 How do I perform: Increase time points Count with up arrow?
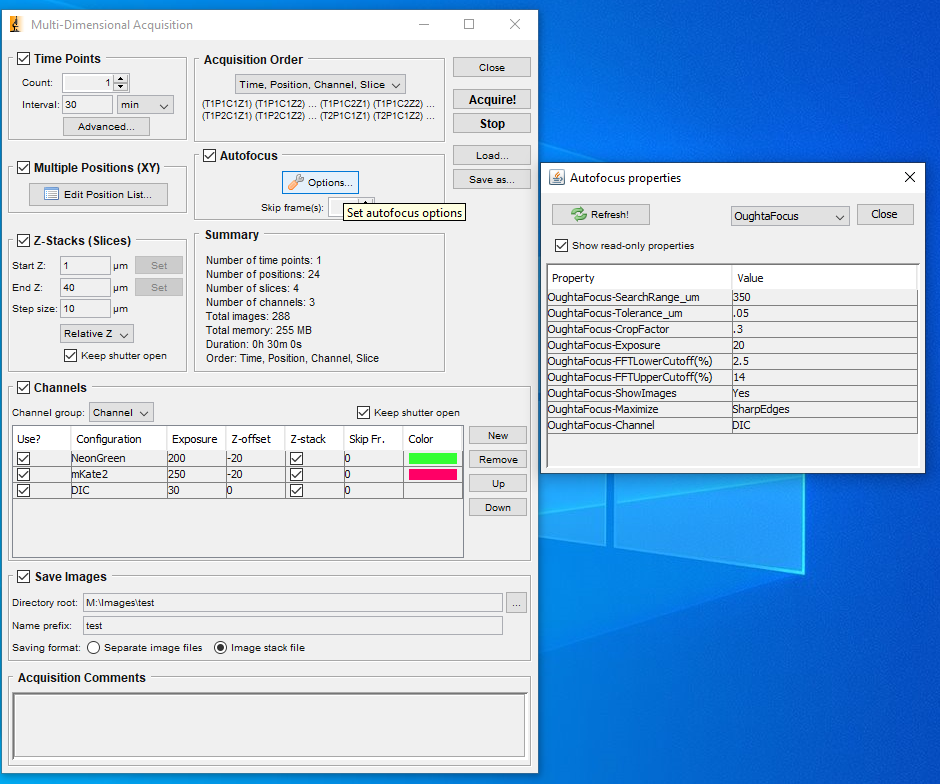121,79
